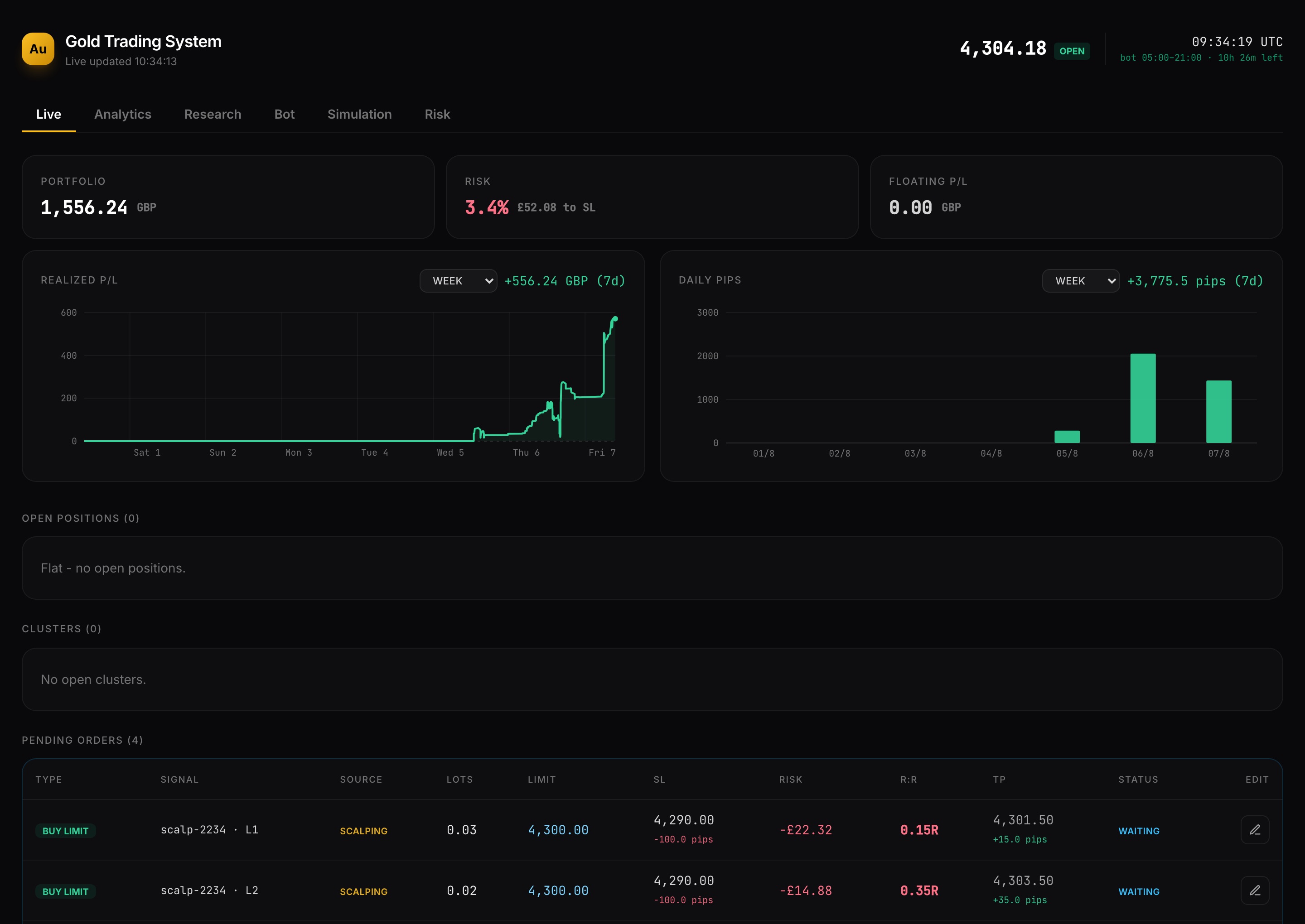1305x924 pixels.
Task: Edit the scalp-2234 L1 pending order
Action: [x=1254, y=830]
